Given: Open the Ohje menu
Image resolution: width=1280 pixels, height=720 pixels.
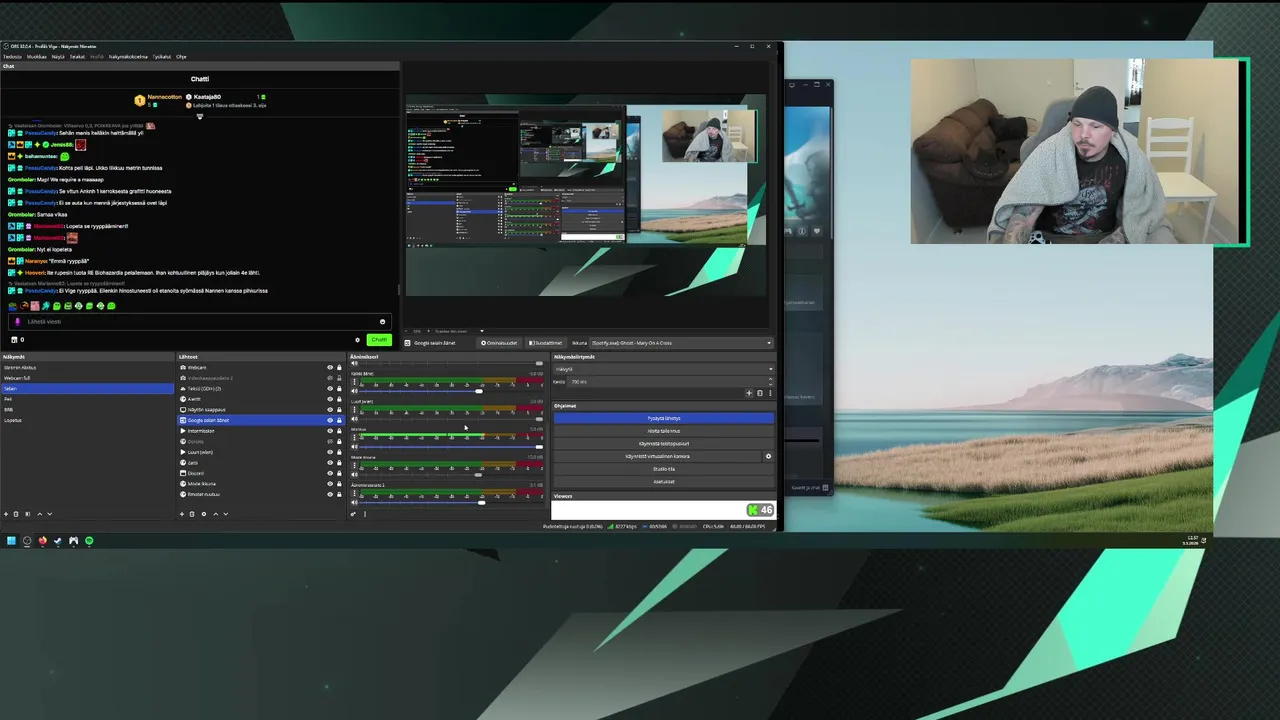Looking at the screenshot, I should click(x=181, y=57).
